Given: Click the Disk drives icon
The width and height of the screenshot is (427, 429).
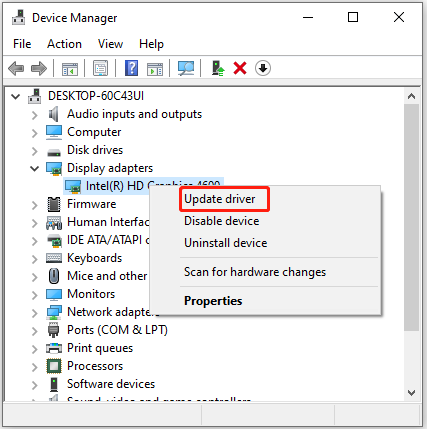Looking at the screenshot, I should [54, 152].
